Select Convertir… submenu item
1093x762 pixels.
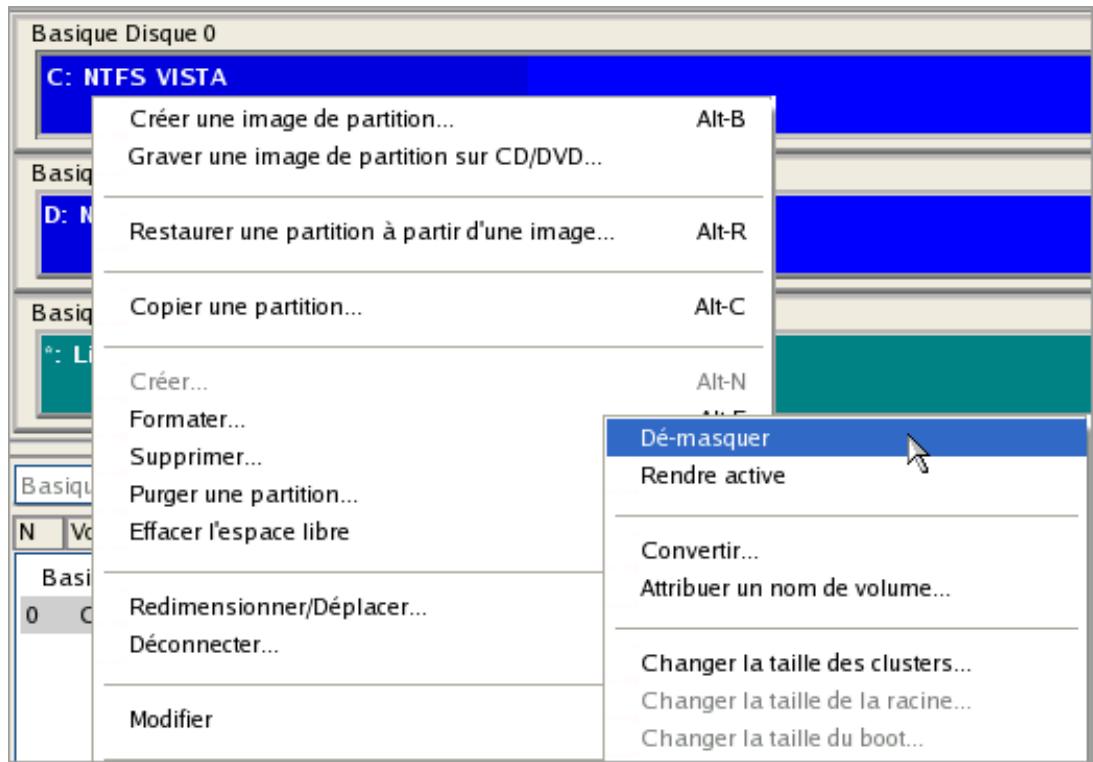846,551
